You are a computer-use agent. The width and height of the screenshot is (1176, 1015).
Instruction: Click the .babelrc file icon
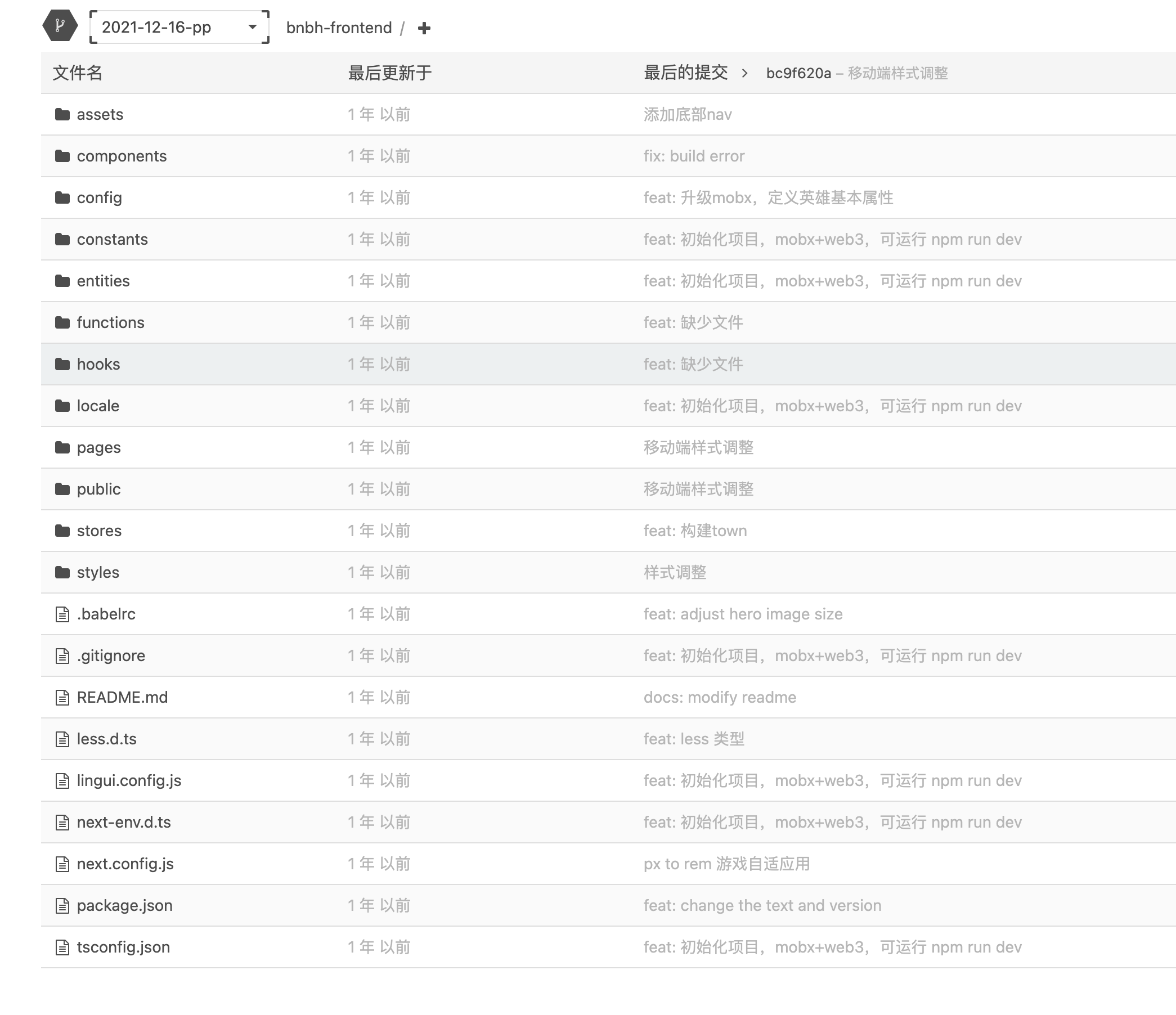coord(62,614)
